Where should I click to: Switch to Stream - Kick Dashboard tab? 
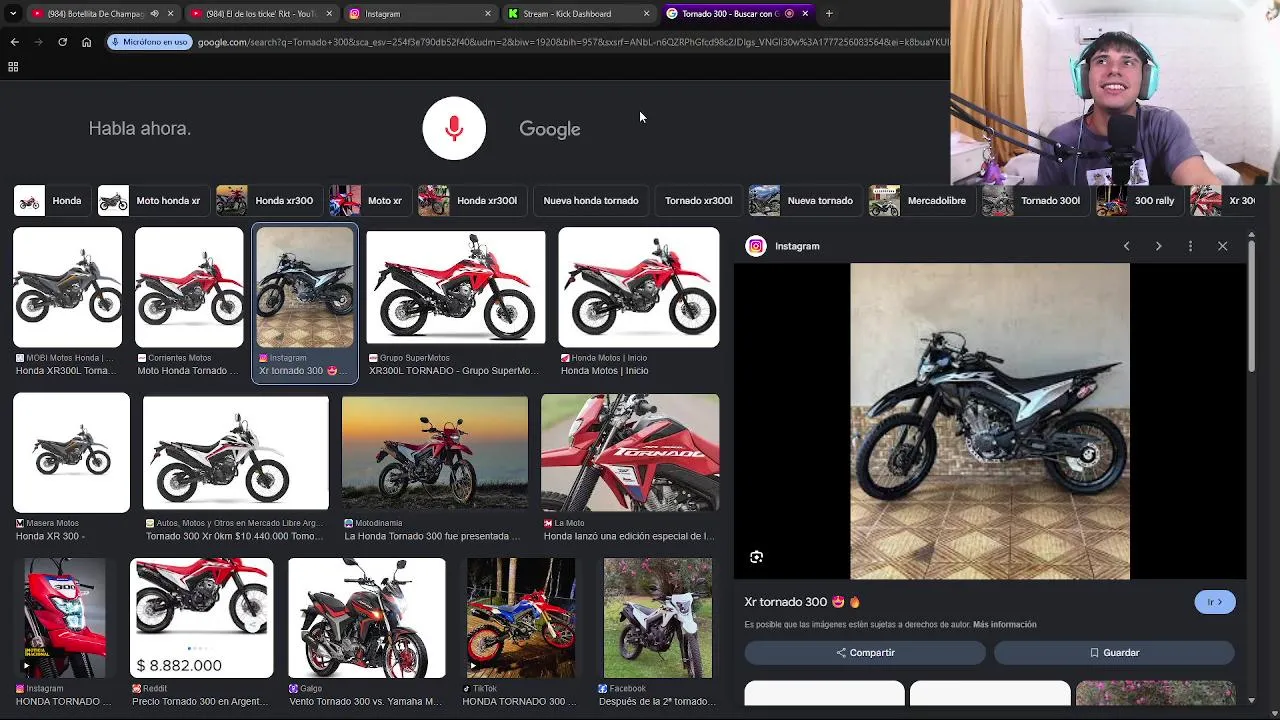pyautogui.click(x=578, y=14)
